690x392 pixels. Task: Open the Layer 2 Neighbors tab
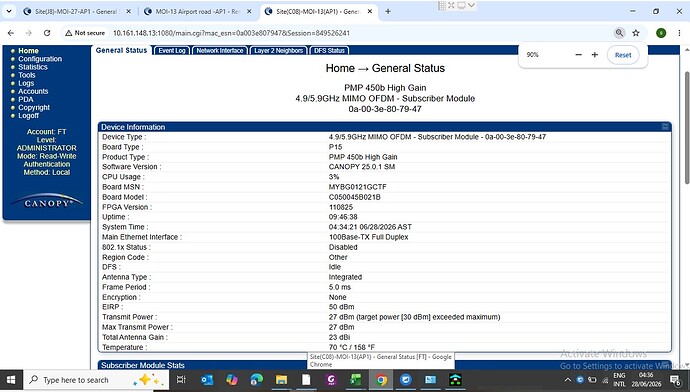pyautogui.click(x=279, y=51)
